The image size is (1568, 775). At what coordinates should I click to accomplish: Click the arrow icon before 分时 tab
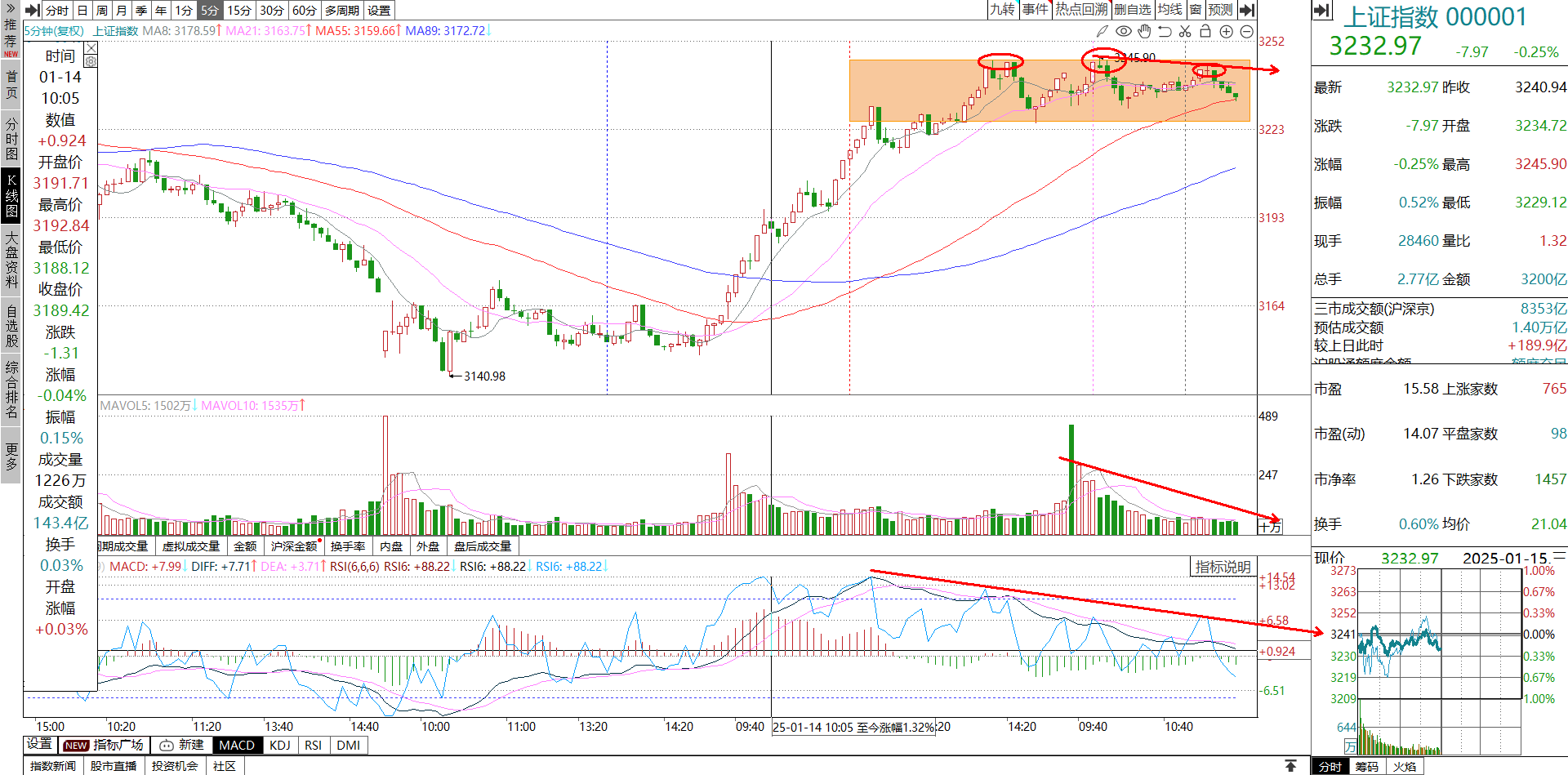pyautogui.click(x=33, y=11)
